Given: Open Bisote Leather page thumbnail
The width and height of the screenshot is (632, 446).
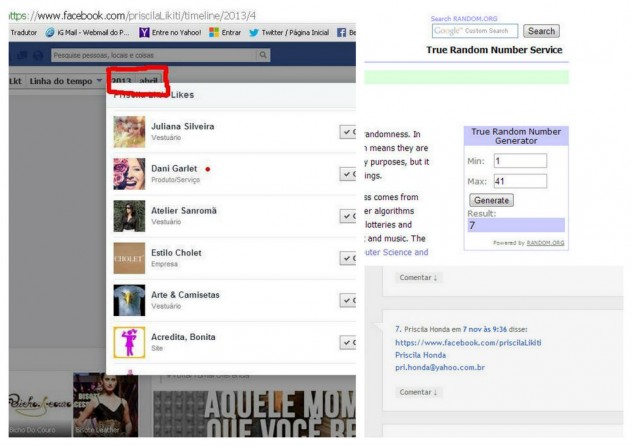Looking at the screenshot, I should (x=106, y=405).
